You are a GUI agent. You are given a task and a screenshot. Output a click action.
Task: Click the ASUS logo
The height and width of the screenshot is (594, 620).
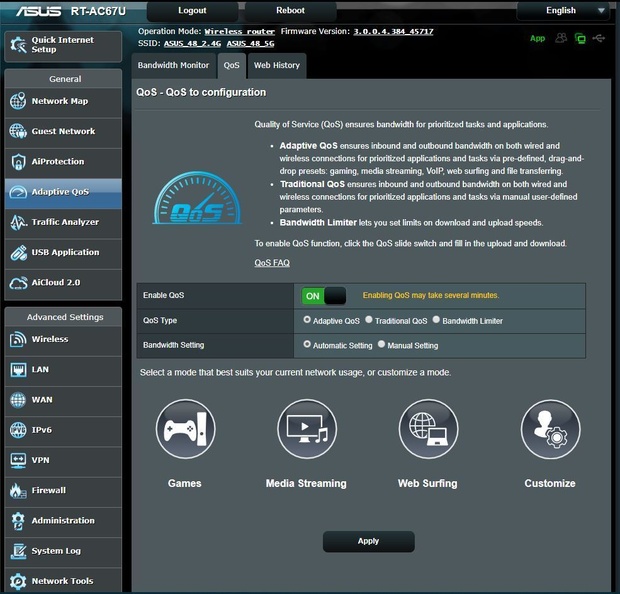click(x=39, y=11)
